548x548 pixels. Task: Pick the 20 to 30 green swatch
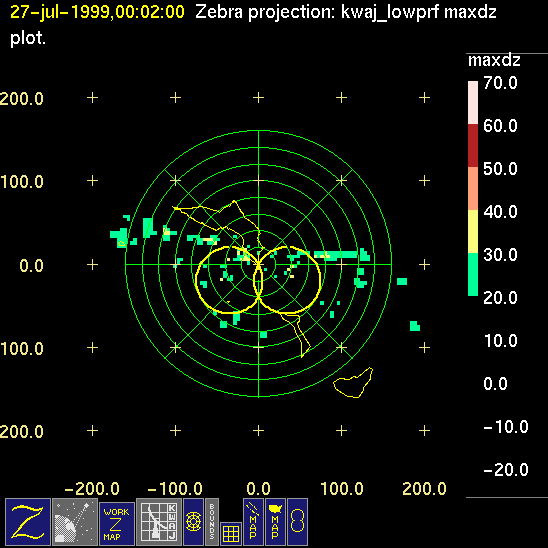pos(473,274)
